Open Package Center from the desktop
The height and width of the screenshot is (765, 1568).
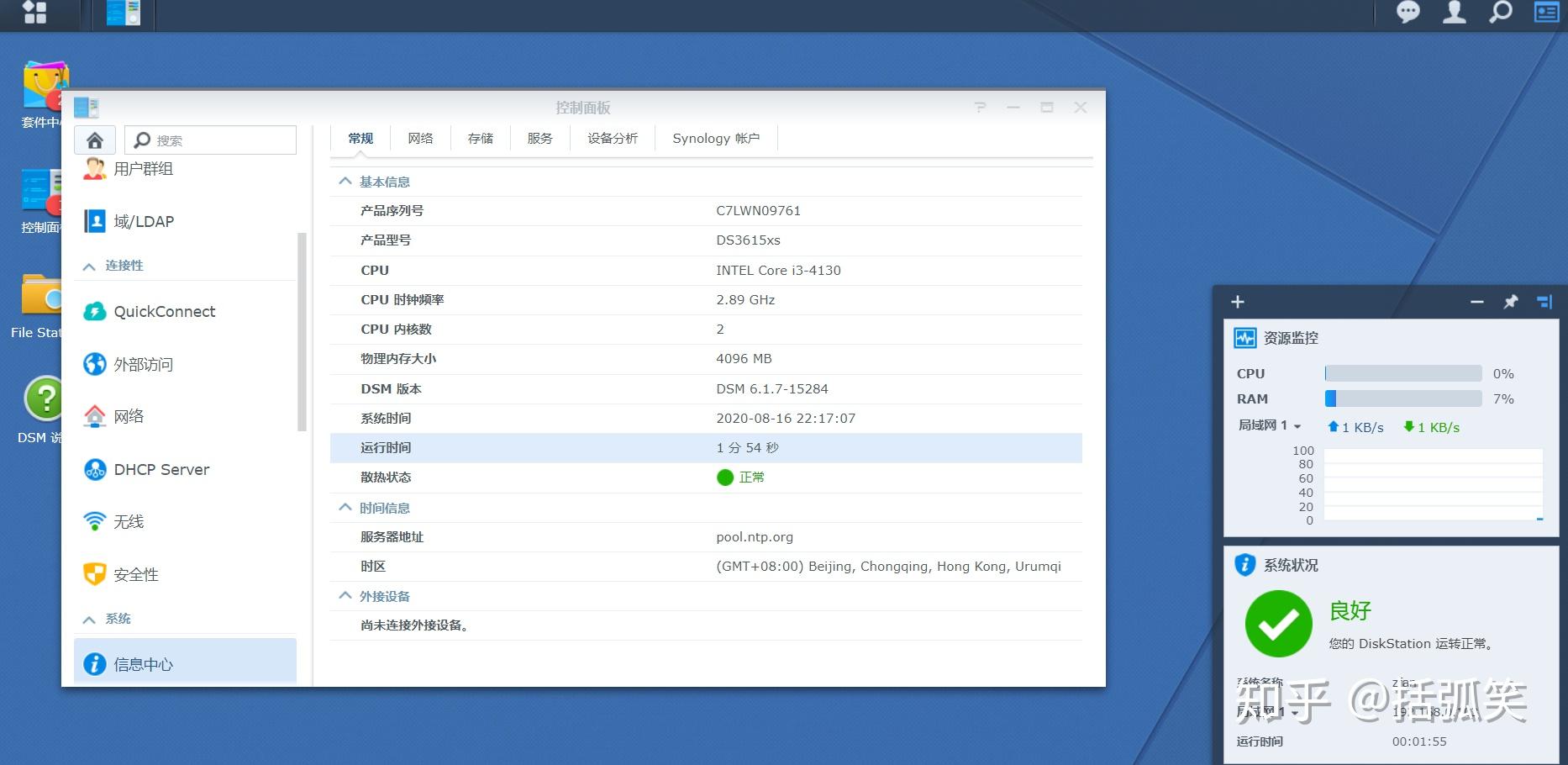(x=44, y=84)
